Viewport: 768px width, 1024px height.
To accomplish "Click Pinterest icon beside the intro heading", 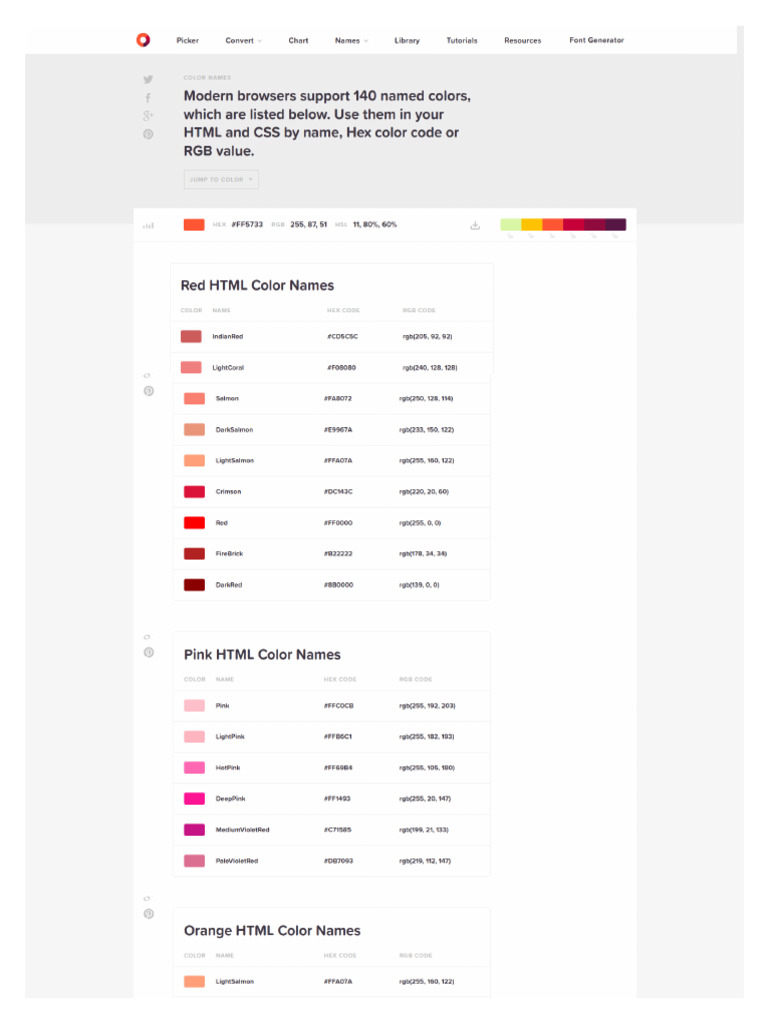I will tap(148, 134).
